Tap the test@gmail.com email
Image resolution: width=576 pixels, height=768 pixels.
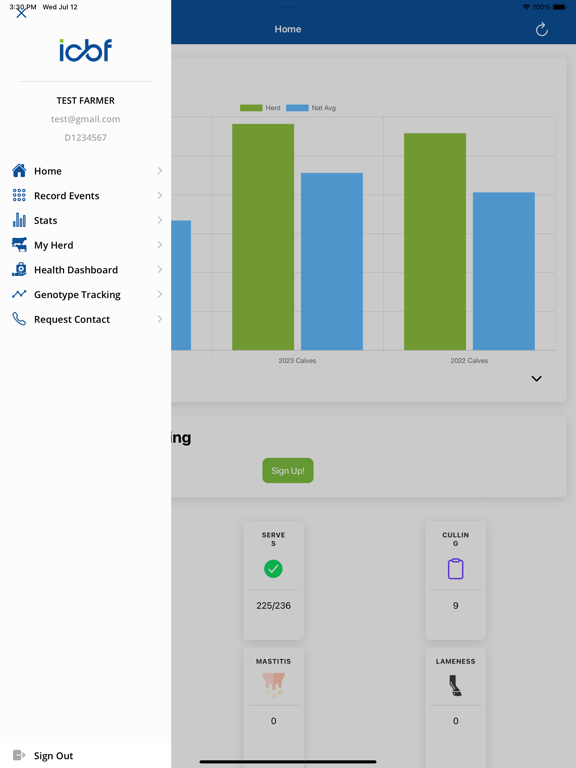86,119
